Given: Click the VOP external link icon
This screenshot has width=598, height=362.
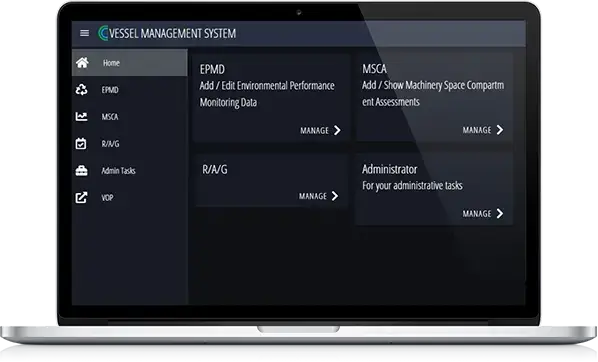Looking at the screenshot, I should (x=81, y=197).
